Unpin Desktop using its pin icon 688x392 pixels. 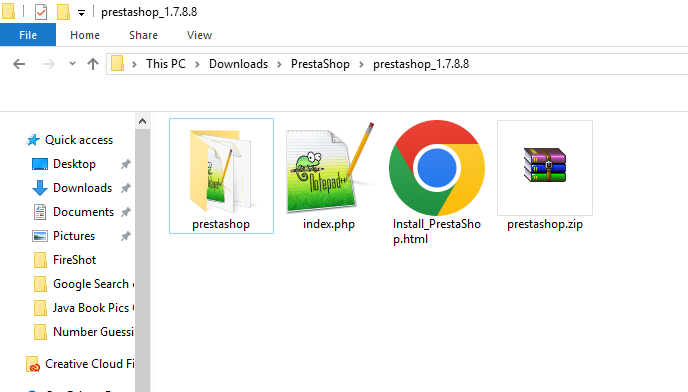click(125, 164)
